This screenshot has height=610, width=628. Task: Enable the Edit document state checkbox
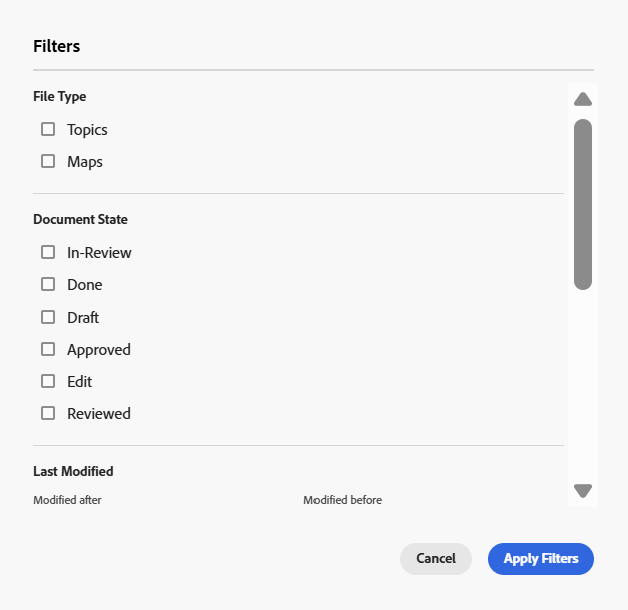(x=48, y=381)
